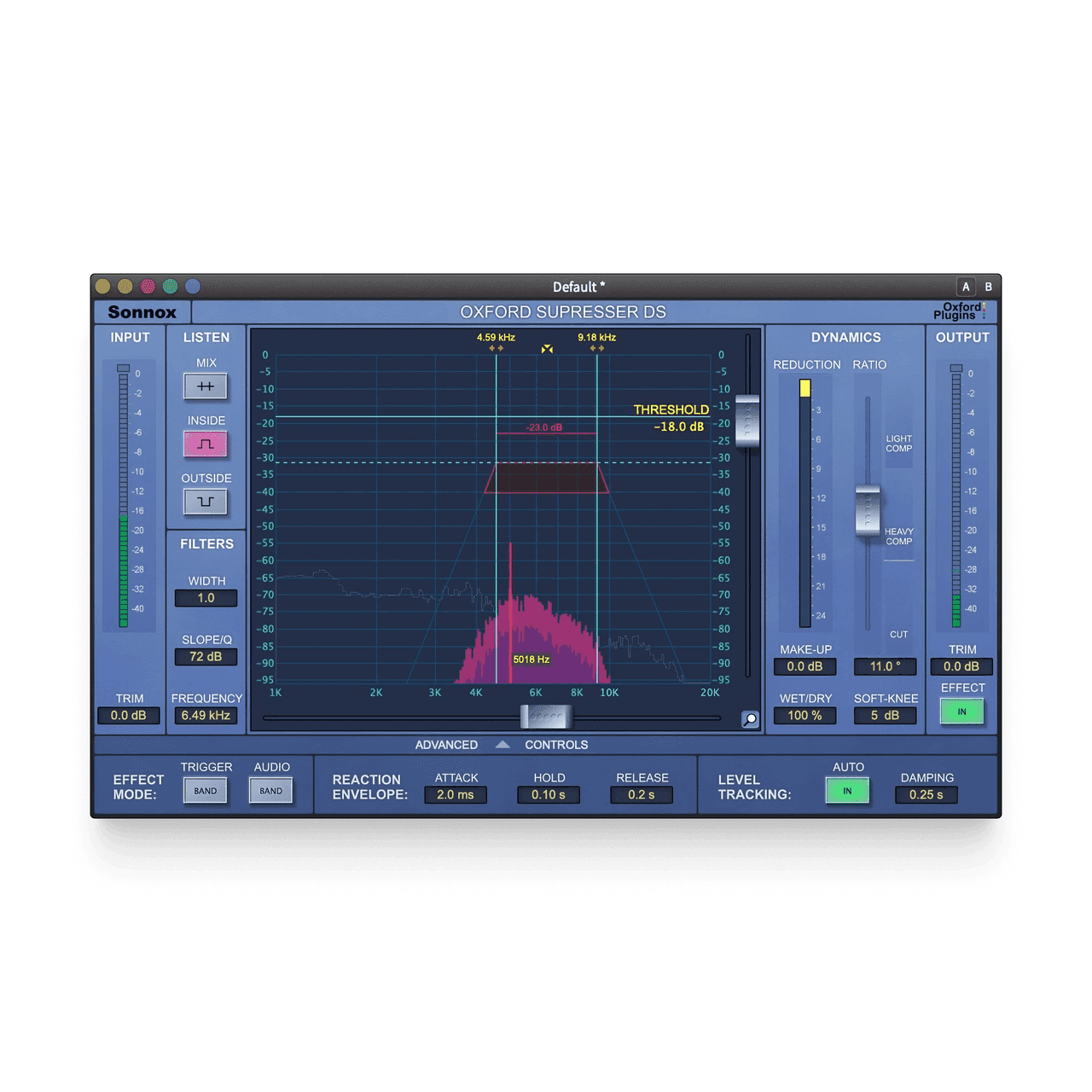Select preset slot A

(966, 287)
